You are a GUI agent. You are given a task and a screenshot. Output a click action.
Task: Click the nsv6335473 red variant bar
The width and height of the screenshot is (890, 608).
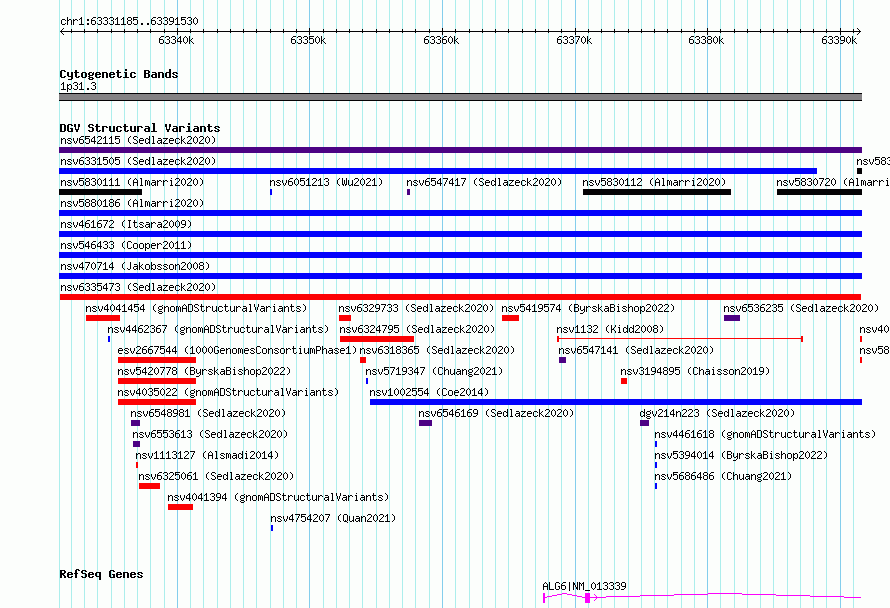click(460, 297)
